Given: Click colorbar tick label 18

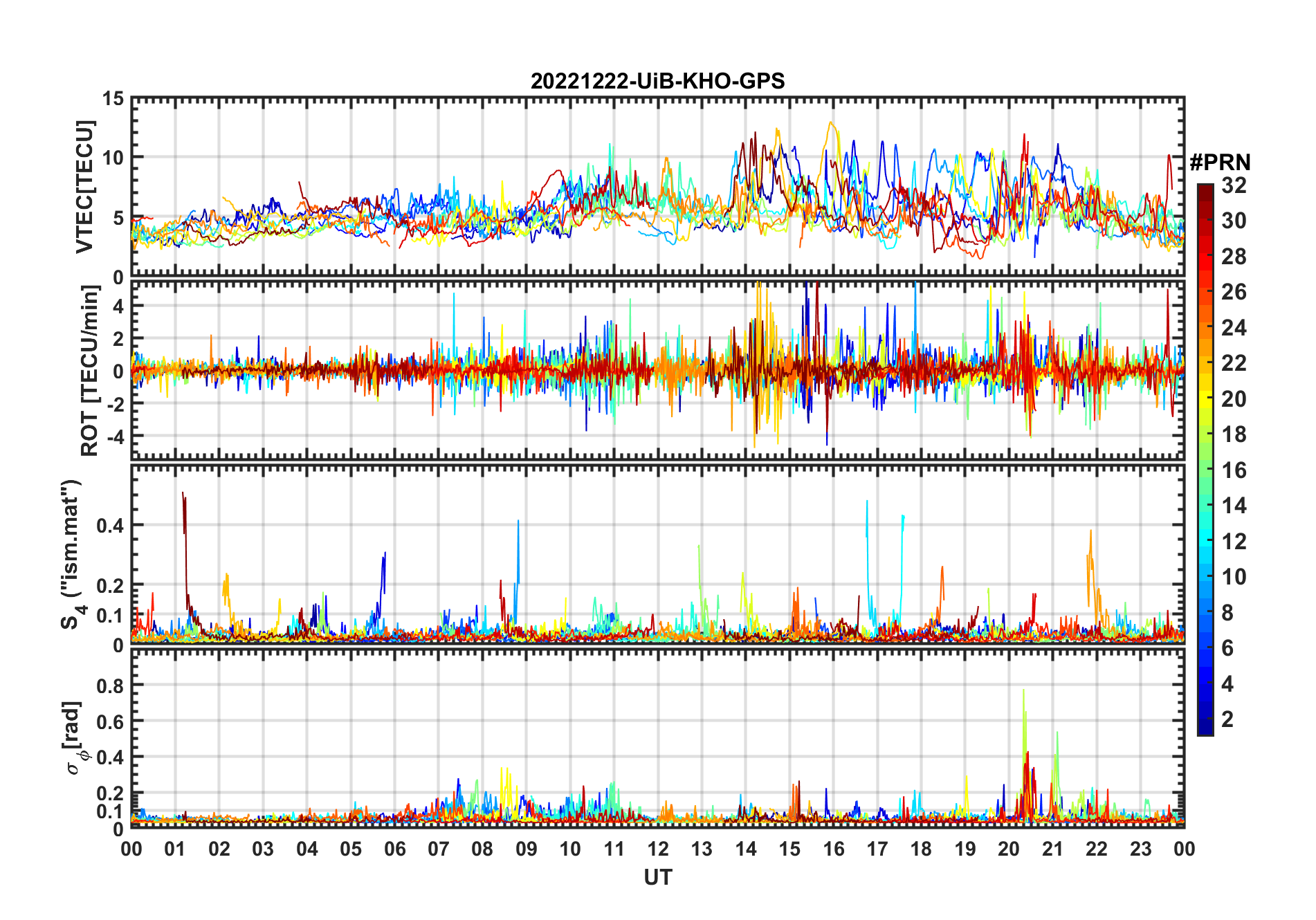Looking at the screenshot, I should point(1234,434).
